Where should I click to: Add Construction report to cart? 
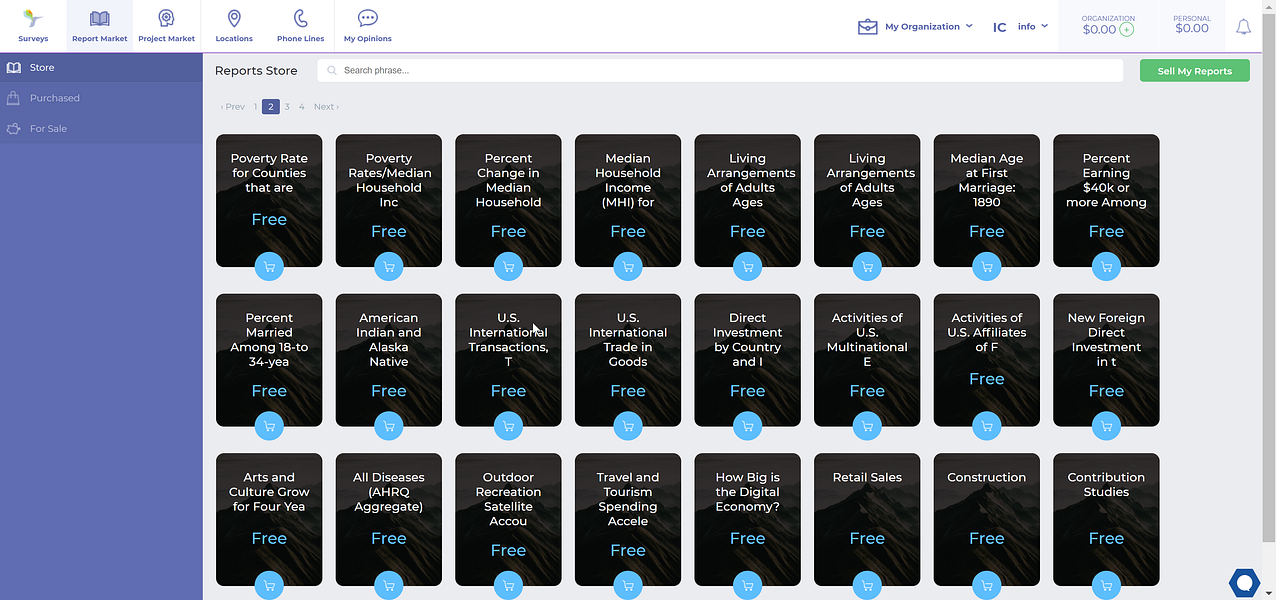coord(987,585)
